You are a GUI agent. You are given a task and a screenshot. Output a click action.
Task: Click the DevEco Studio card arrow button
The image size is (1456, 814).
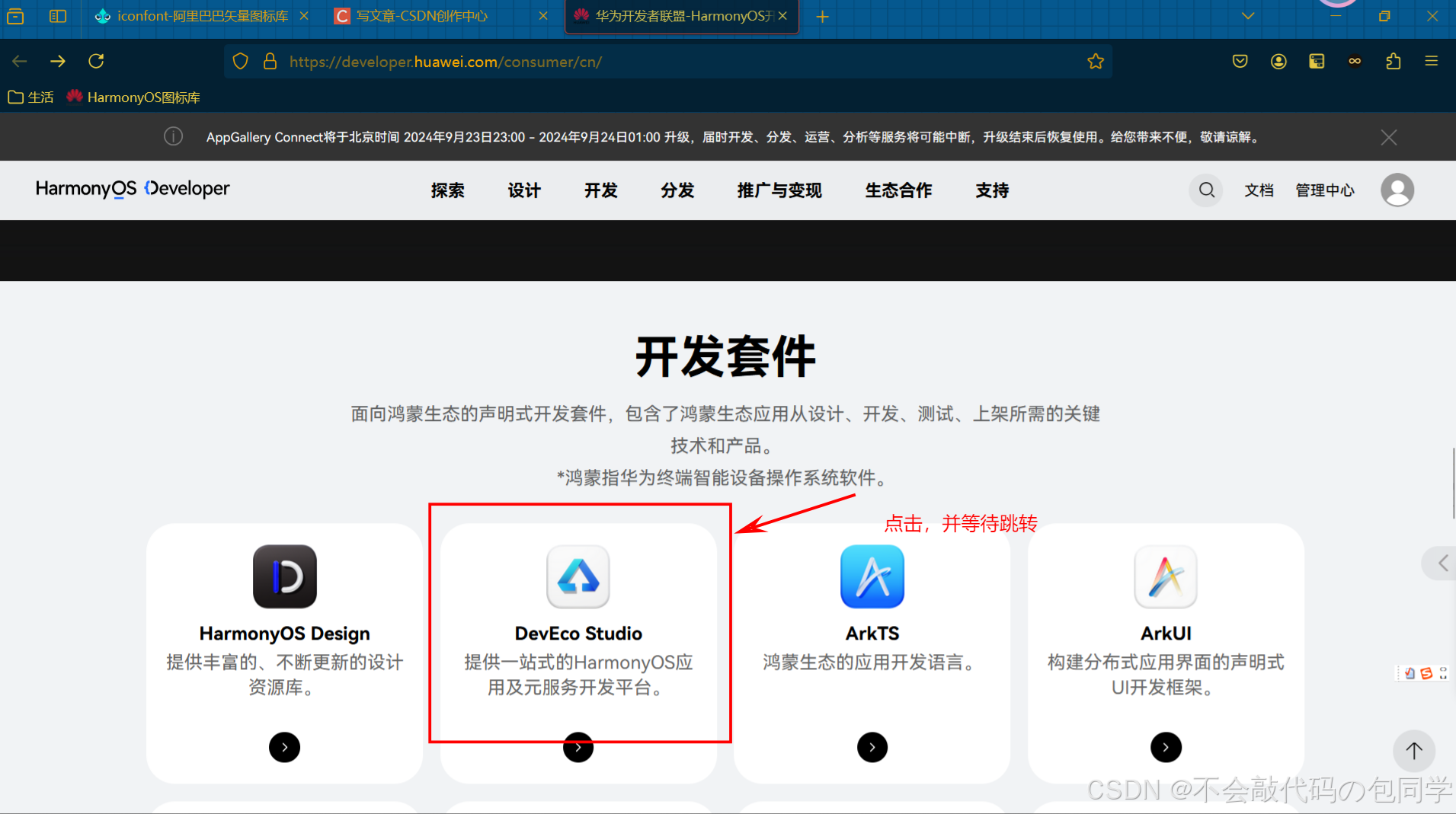pos(578,747)
